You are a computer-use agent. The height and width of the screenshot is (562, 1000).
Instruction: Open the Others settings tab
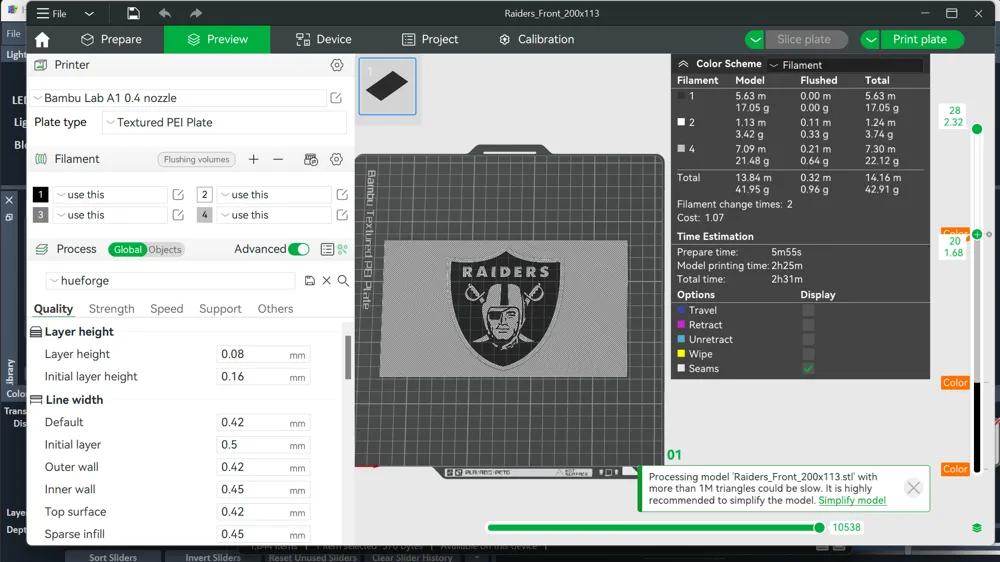[x=276, y=309]
